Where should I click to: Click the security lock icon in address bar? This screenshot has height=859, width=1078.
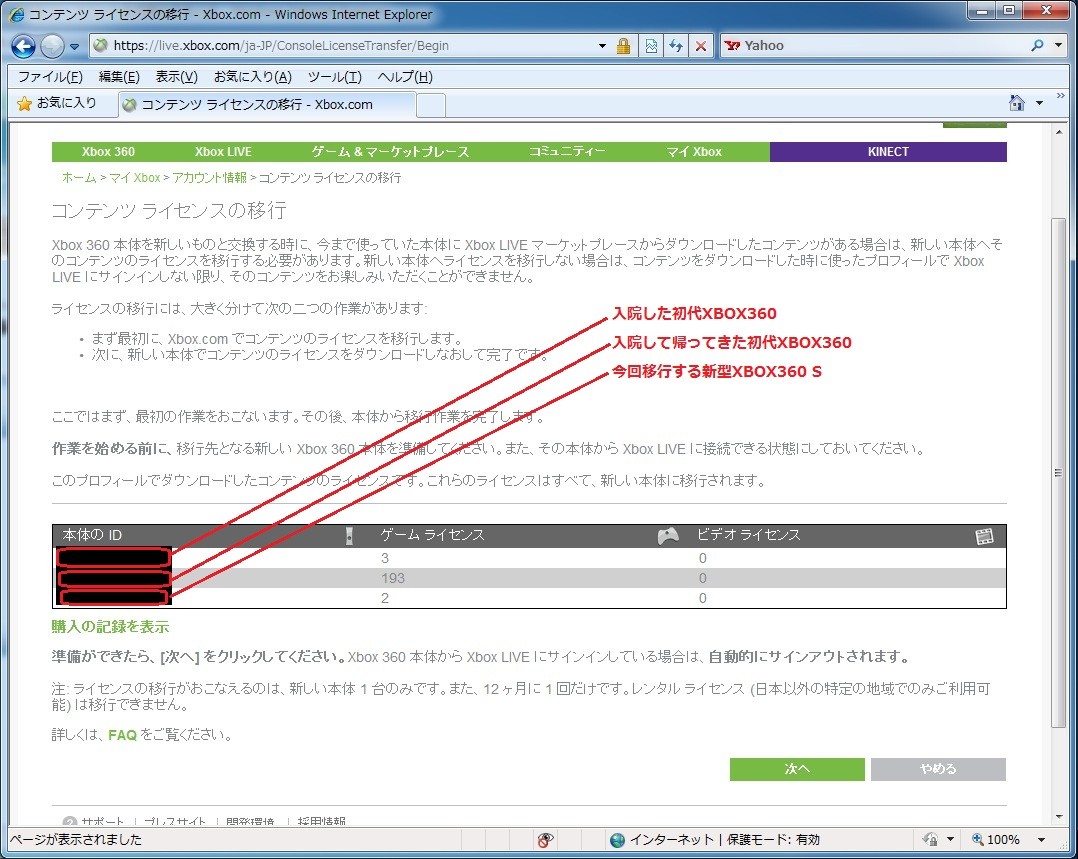click(x=623, y=46)
